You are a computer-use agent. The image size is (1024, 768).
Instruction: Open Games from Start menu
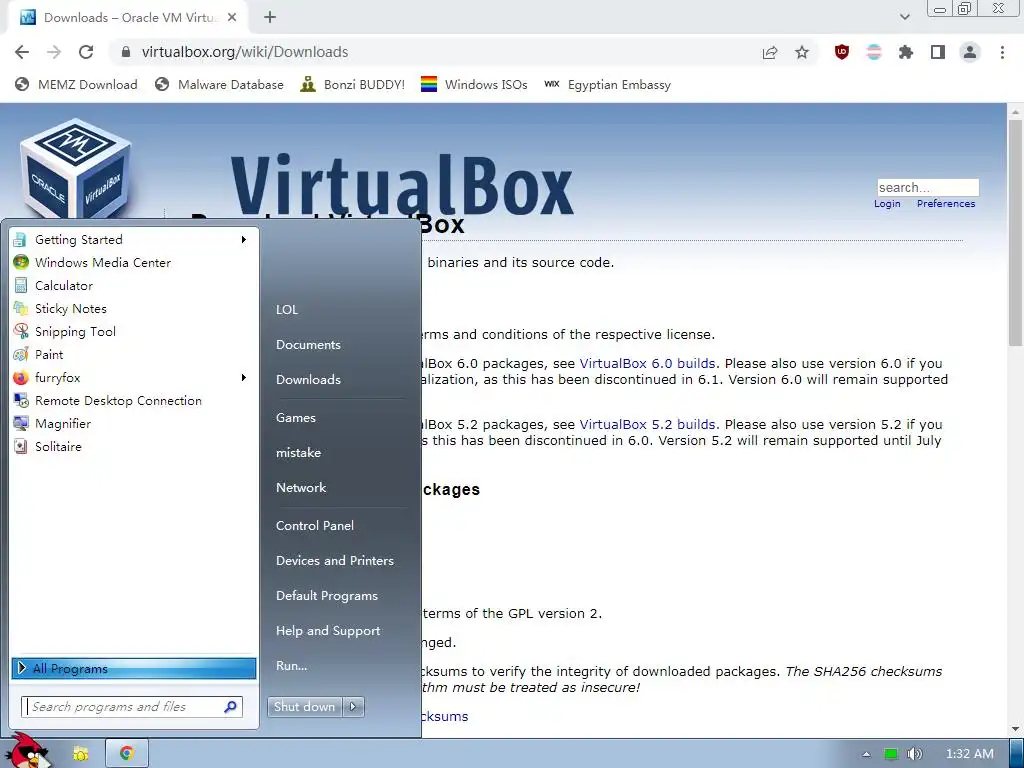coord(296,418)
